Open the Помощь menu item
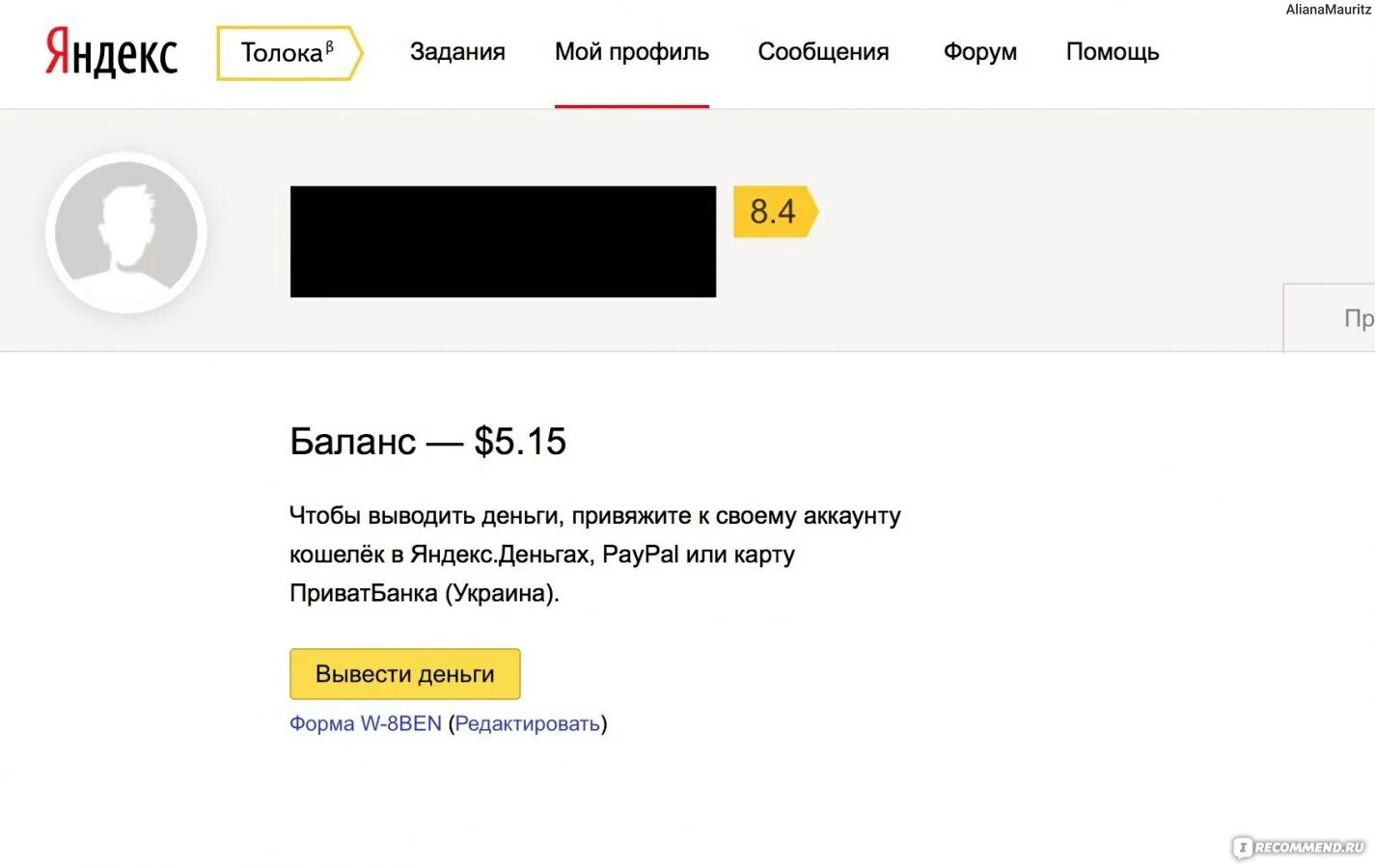This screenshot has width=1375, height=868. point(1112,52)
